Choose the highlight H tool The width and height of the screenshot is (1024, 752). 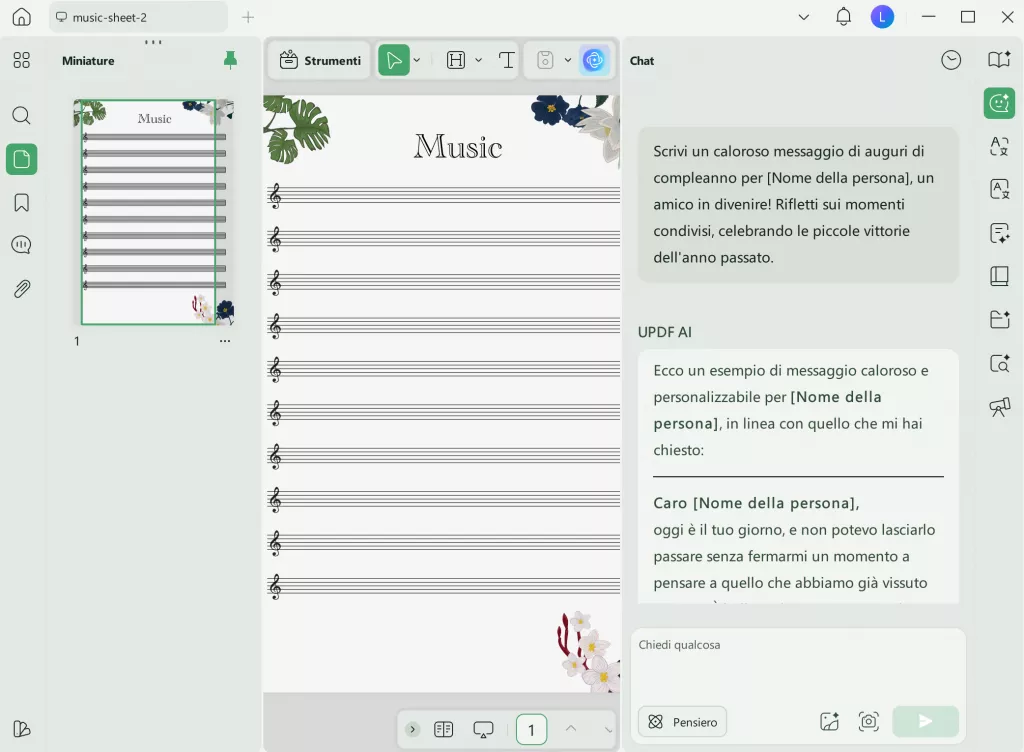click(456, 61)
